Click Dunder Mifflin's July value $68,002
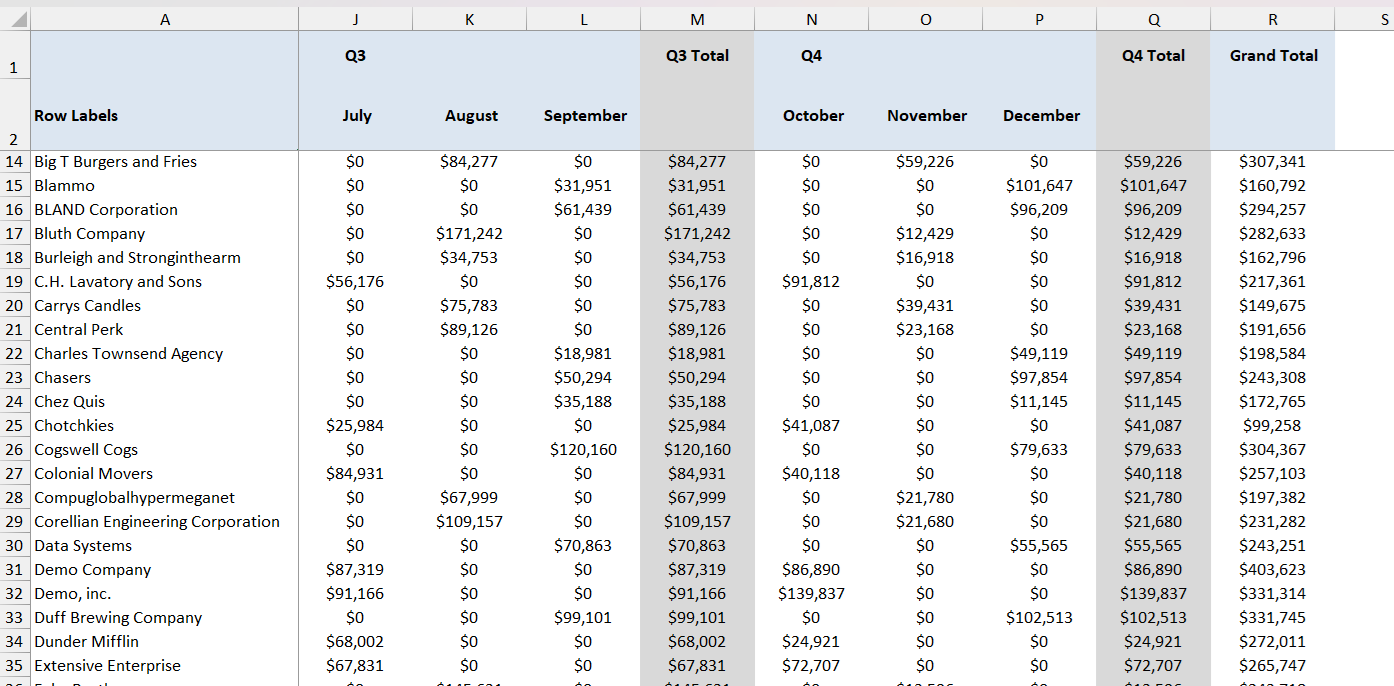 click(x=355, y=642)
